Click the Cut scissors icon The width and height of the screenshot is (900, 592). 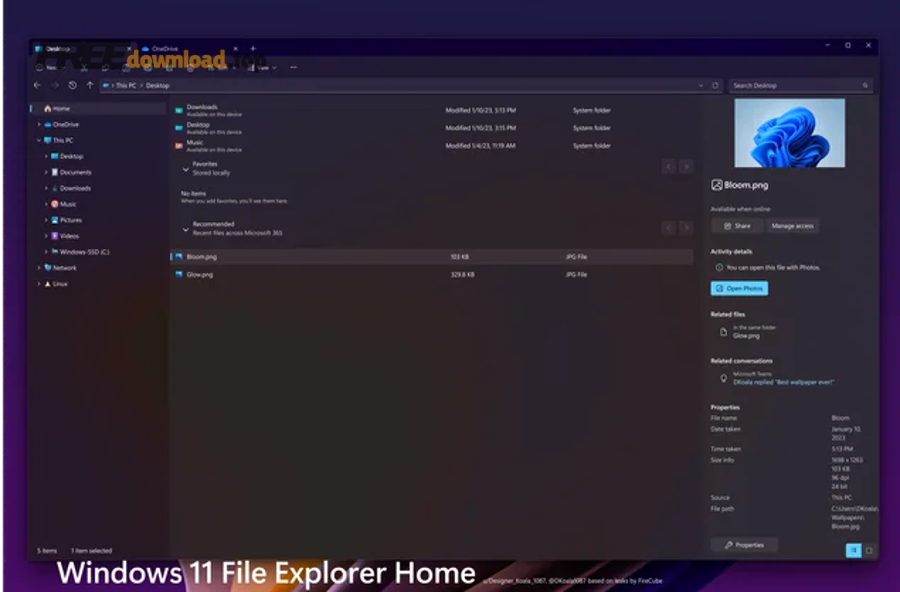84,68
